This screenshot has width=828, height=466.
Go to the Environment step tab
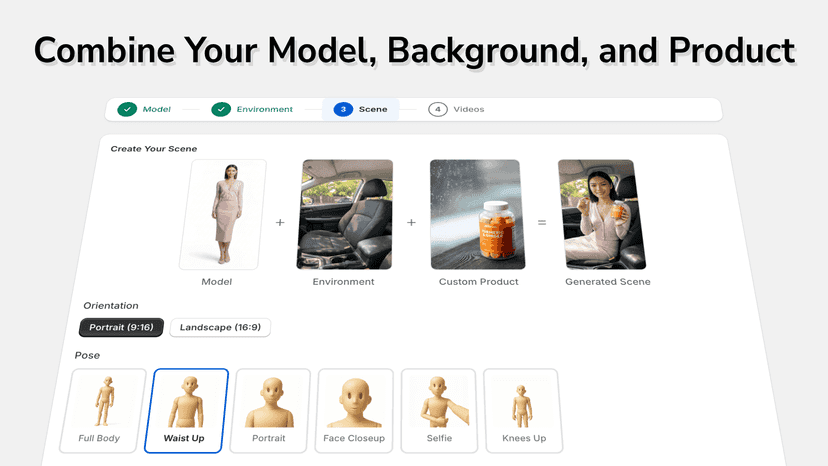pos(252,109)
